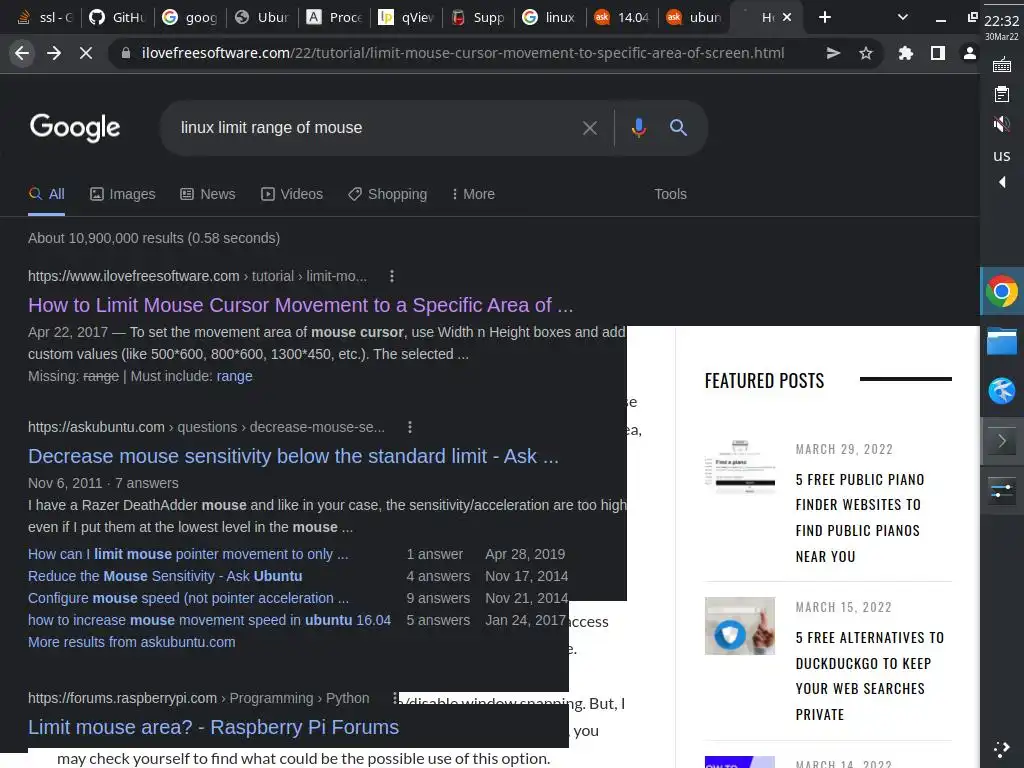Open 'Configure mouse speed' sublink
Screen dimensions: 1024x768
coord(188,598)
